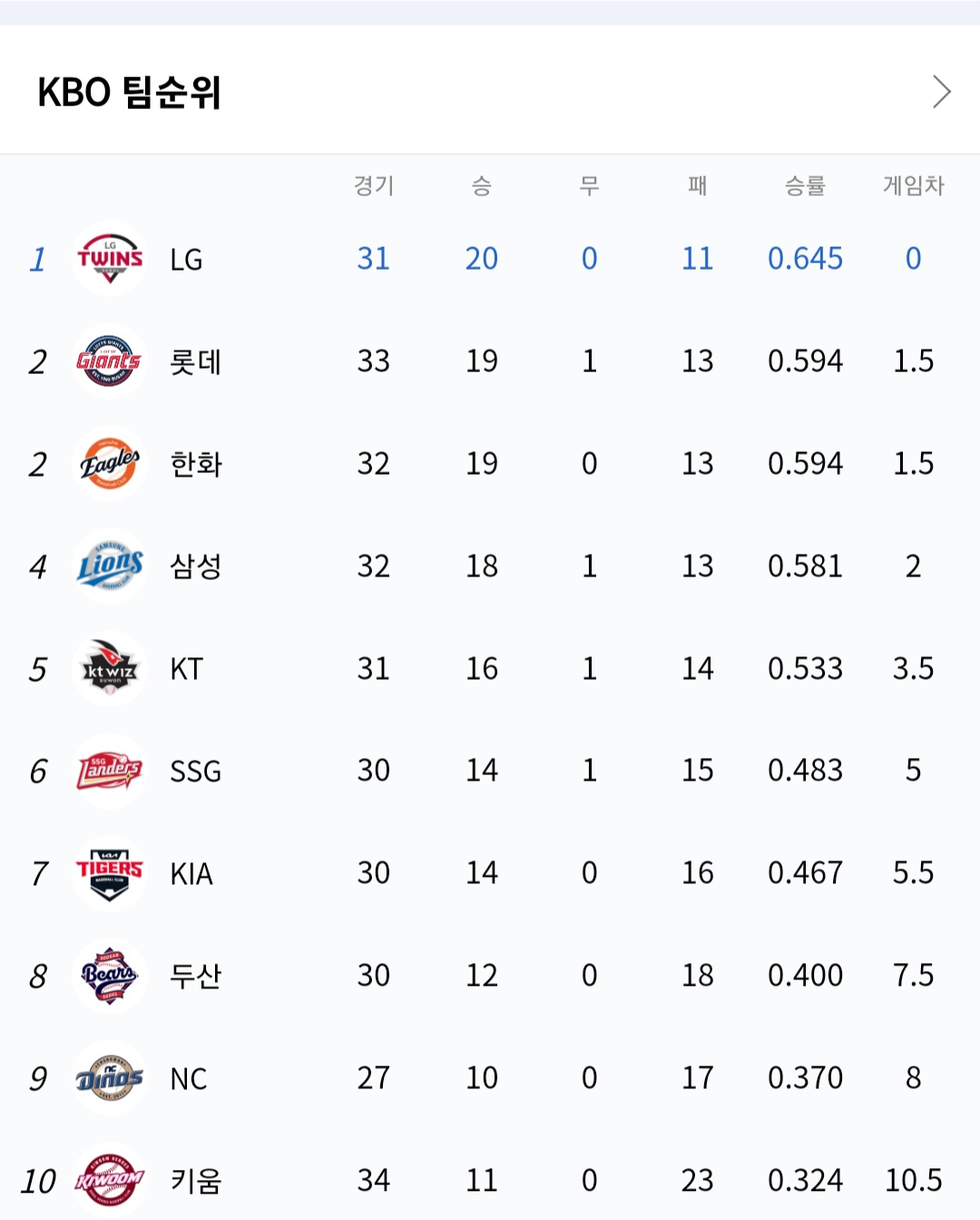980x1220 pixels.
Task: Open the LG Twins team logo
Action: pyautogui.click(x=110, y=259)
